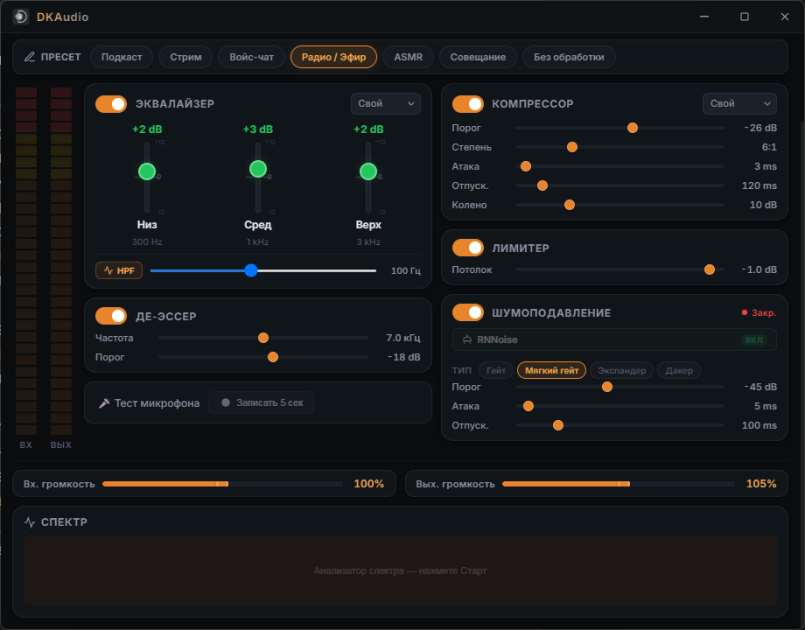805x630 pixels.
Task: Toggle the Компрессор switch
Action: click(468, 104)
